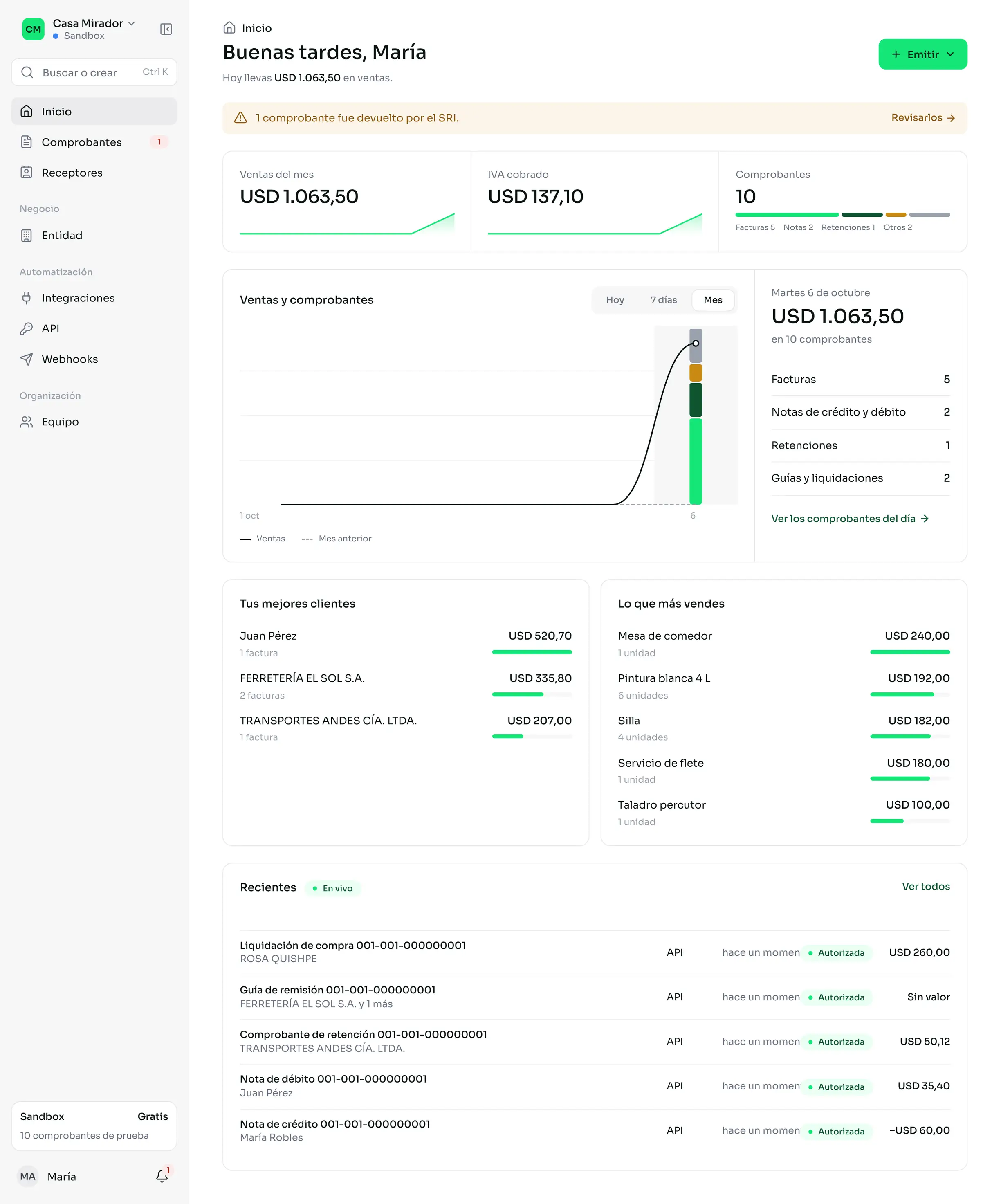Select the 7 días range toggle
Viewport: 1001px width, 1204px height.
663,300
